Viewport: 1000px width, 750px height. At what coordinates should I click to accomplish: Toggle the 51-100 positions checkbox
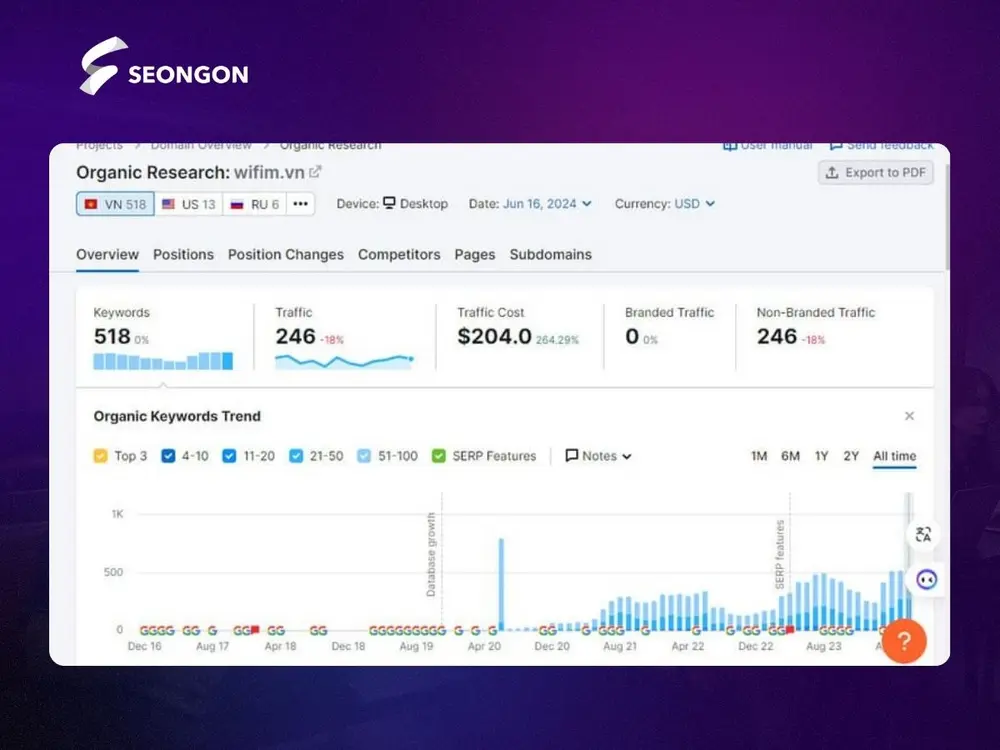click(x=364, y=456)
